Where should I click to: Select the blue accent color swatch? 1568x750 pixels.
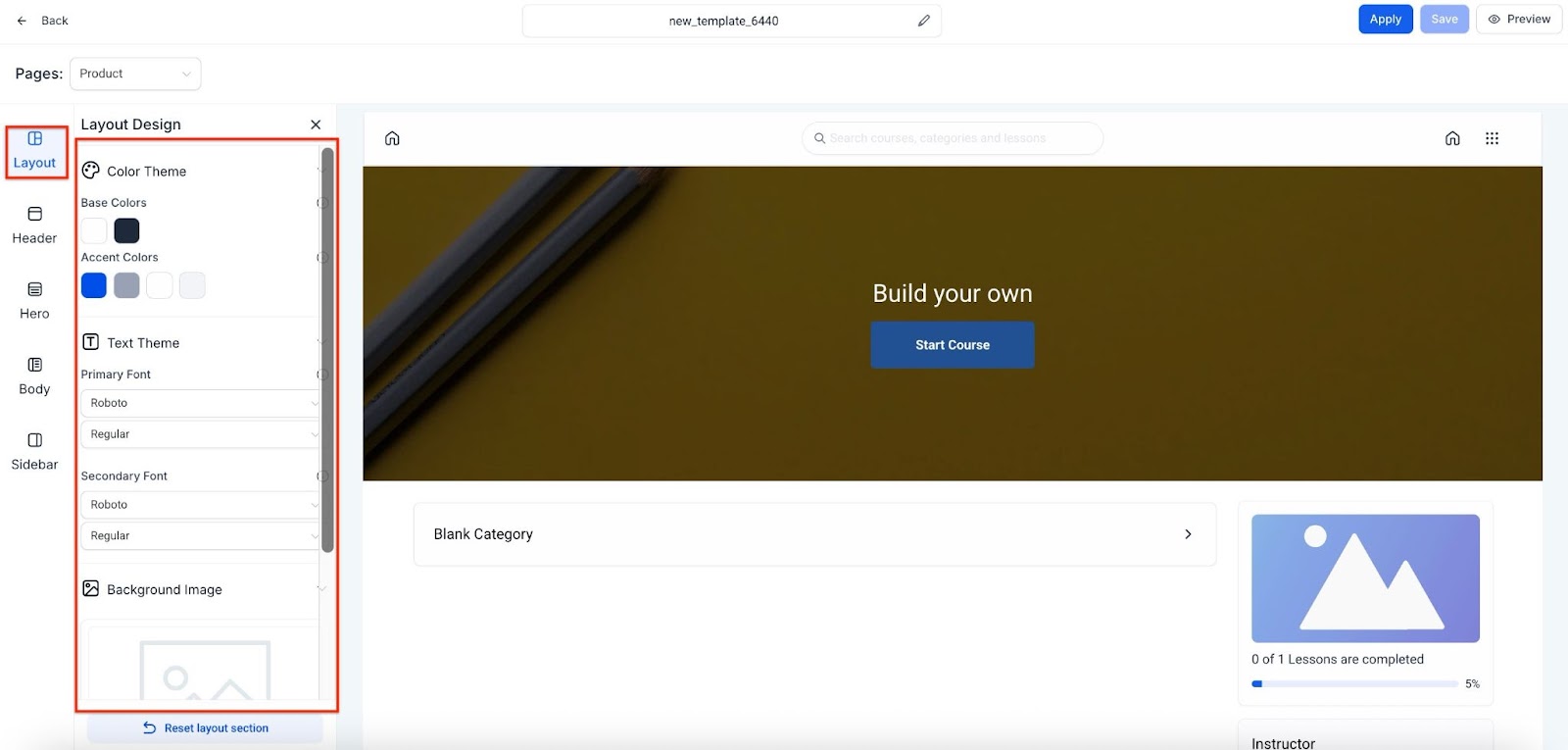(x=94, y=285)
